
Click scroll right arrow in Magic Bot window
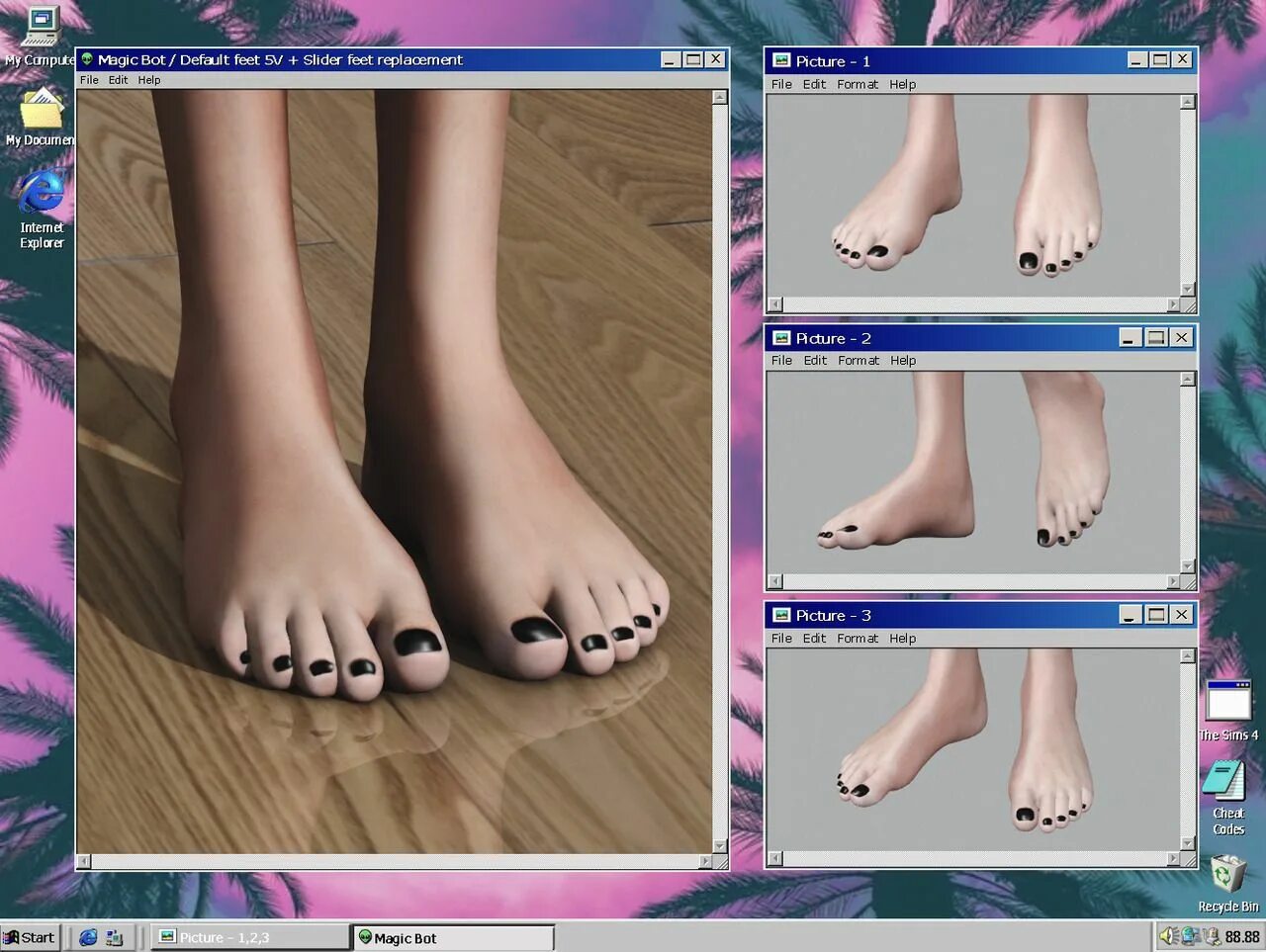pos(705,861)
